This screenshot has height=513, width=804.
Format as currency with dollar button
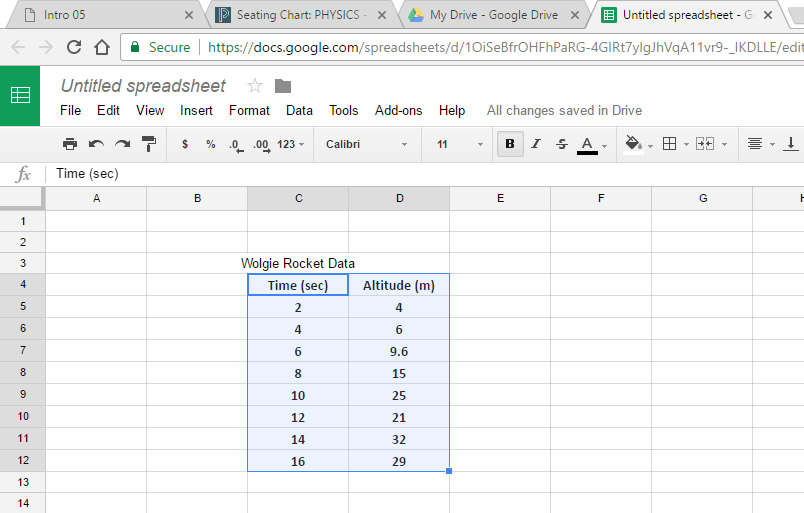click(x=185, y=144)
